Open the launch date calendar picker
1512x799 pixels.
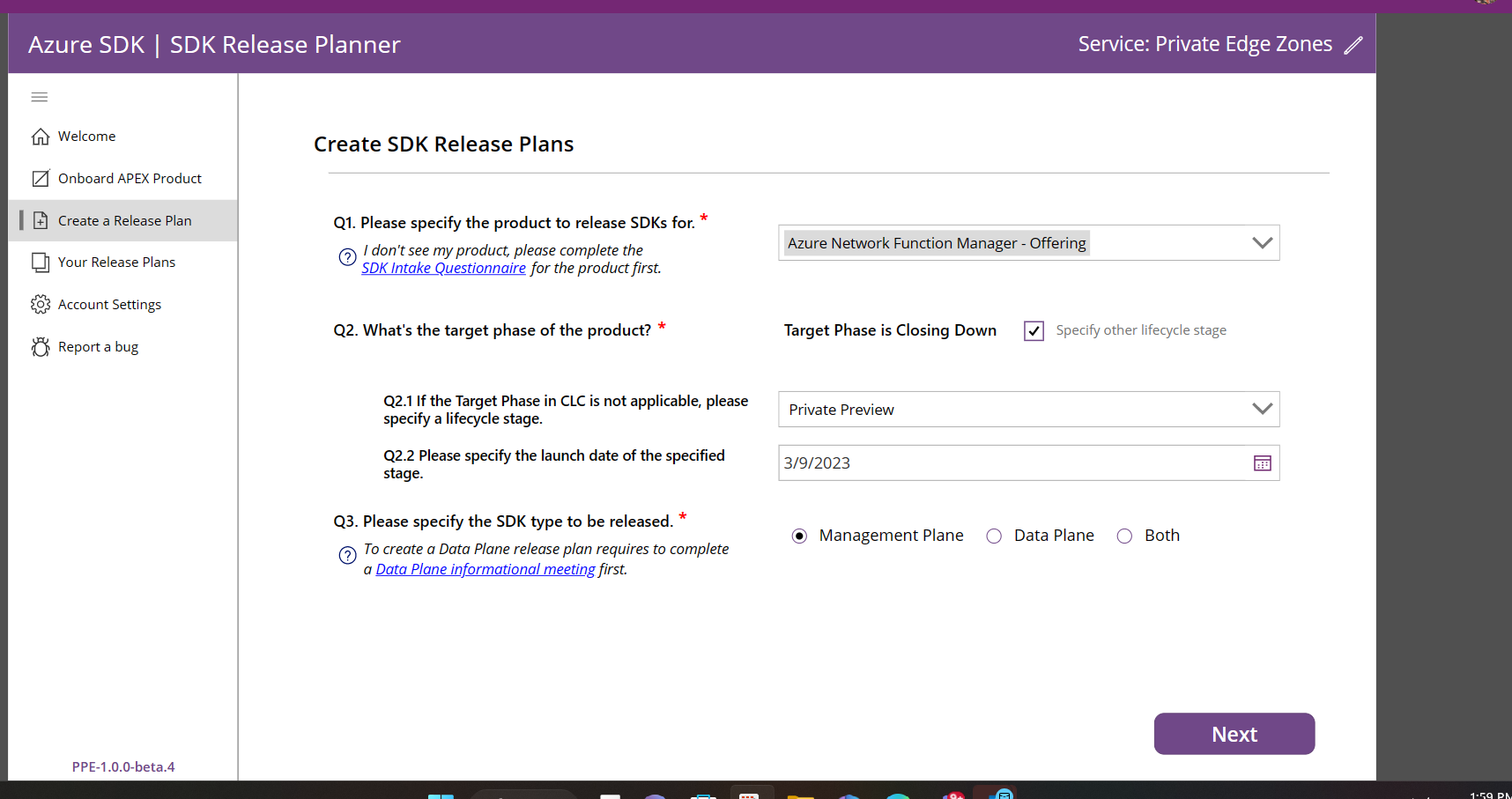click(1263, 462)
